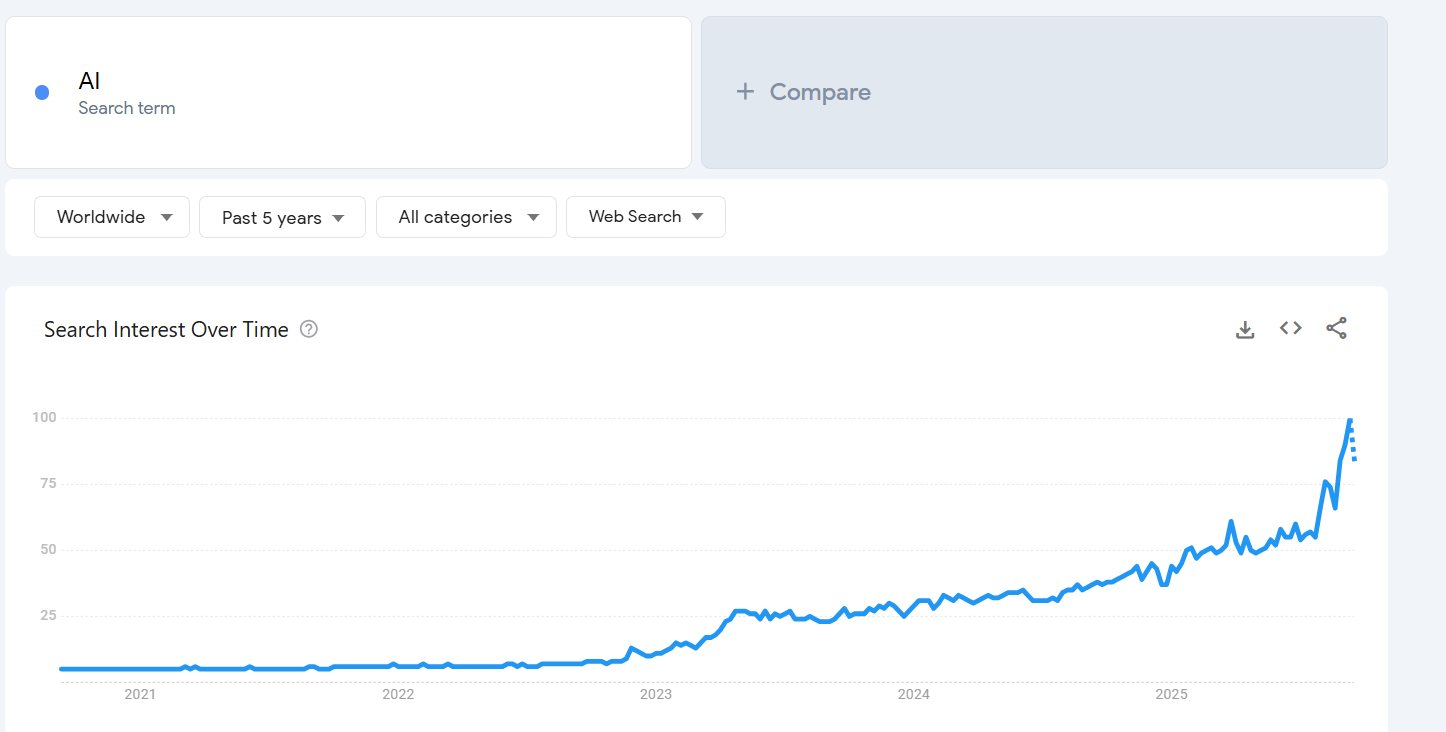Open help tooltip beside Search Interest title

click(309, 329)
